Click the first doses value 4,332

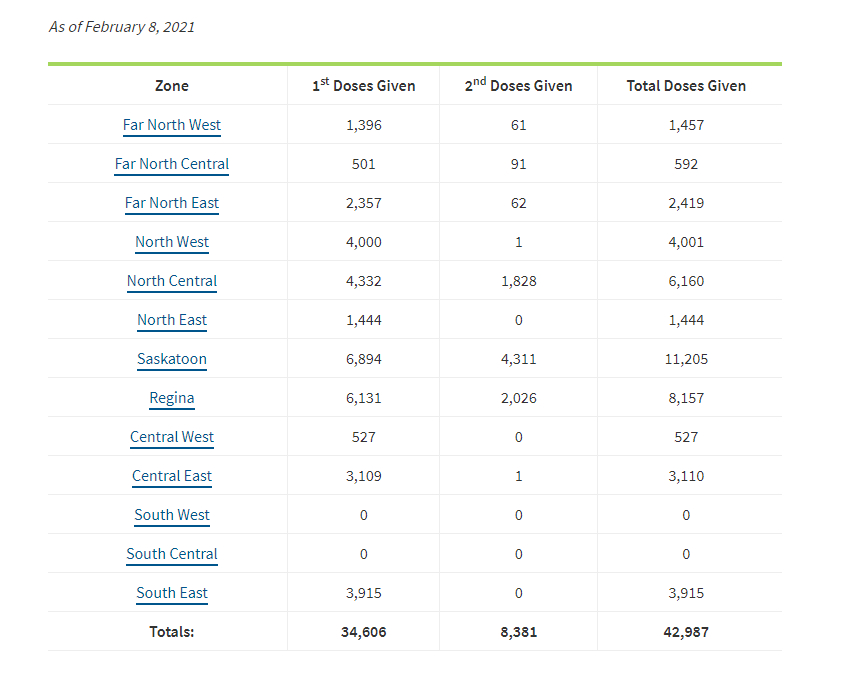coord(364,281)
